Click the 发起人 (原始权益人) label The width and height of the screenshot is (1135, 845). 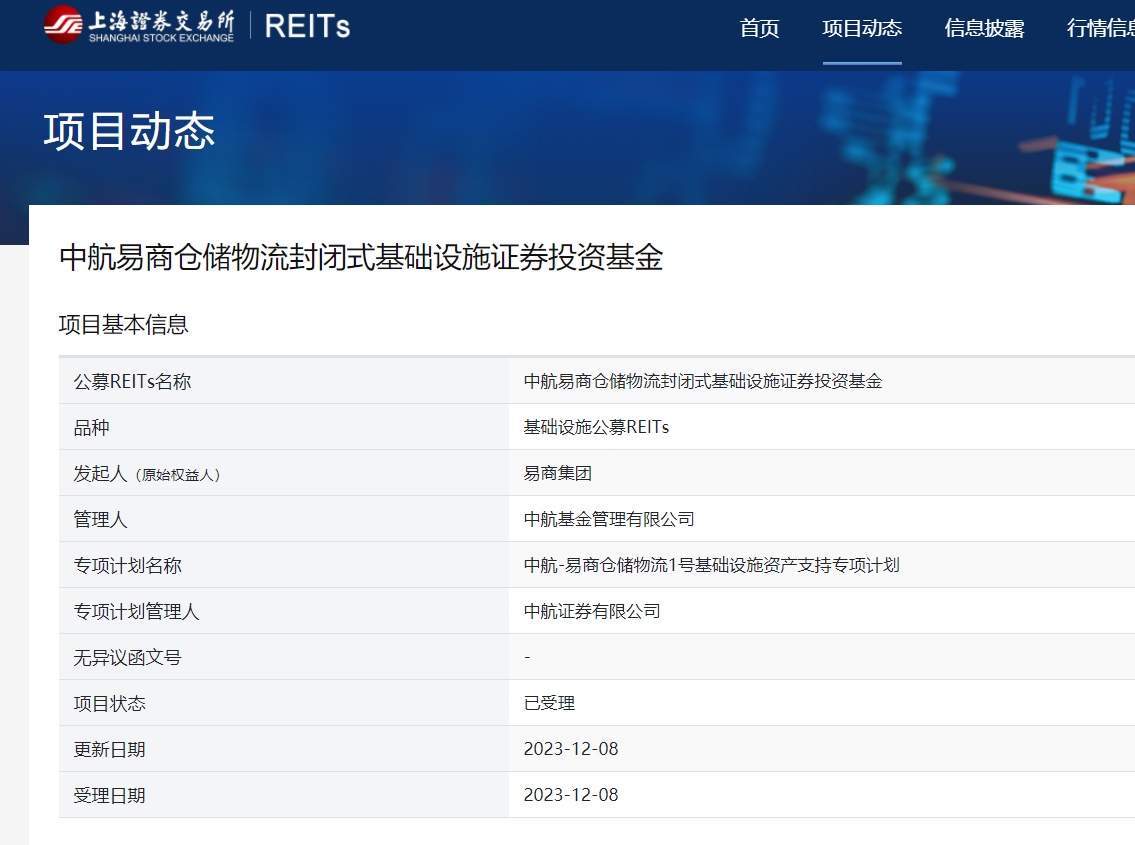[147, 474]
